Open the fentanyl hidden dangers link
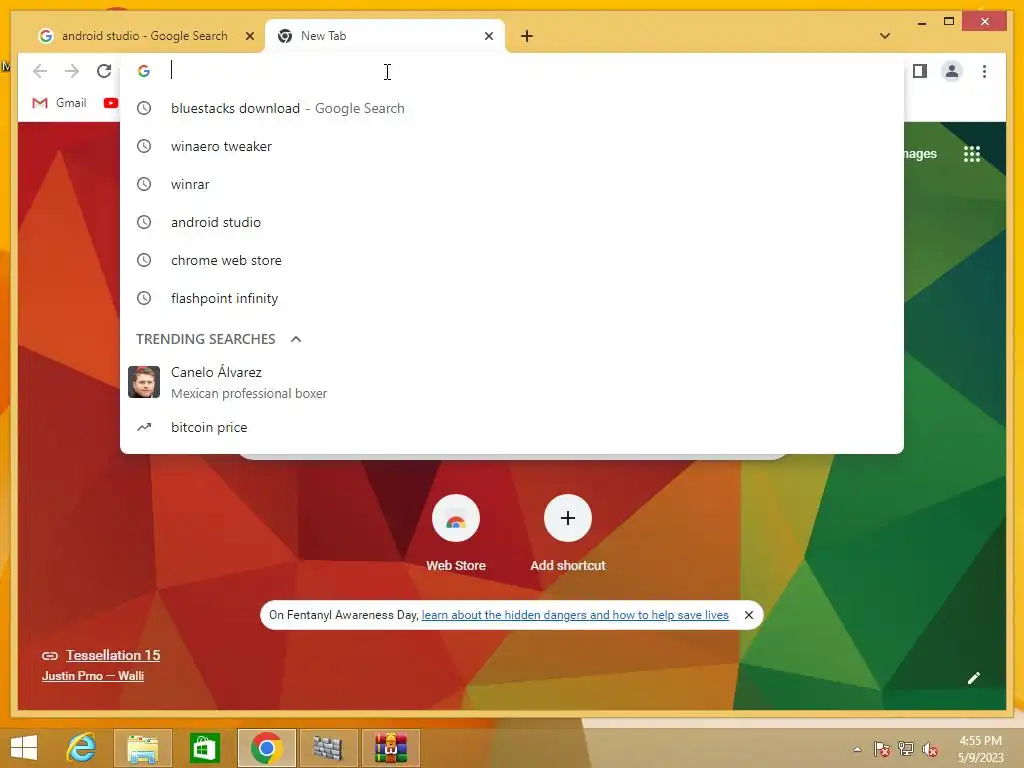Viewport: 1024px width, 768px height. (x=575, y=615)
